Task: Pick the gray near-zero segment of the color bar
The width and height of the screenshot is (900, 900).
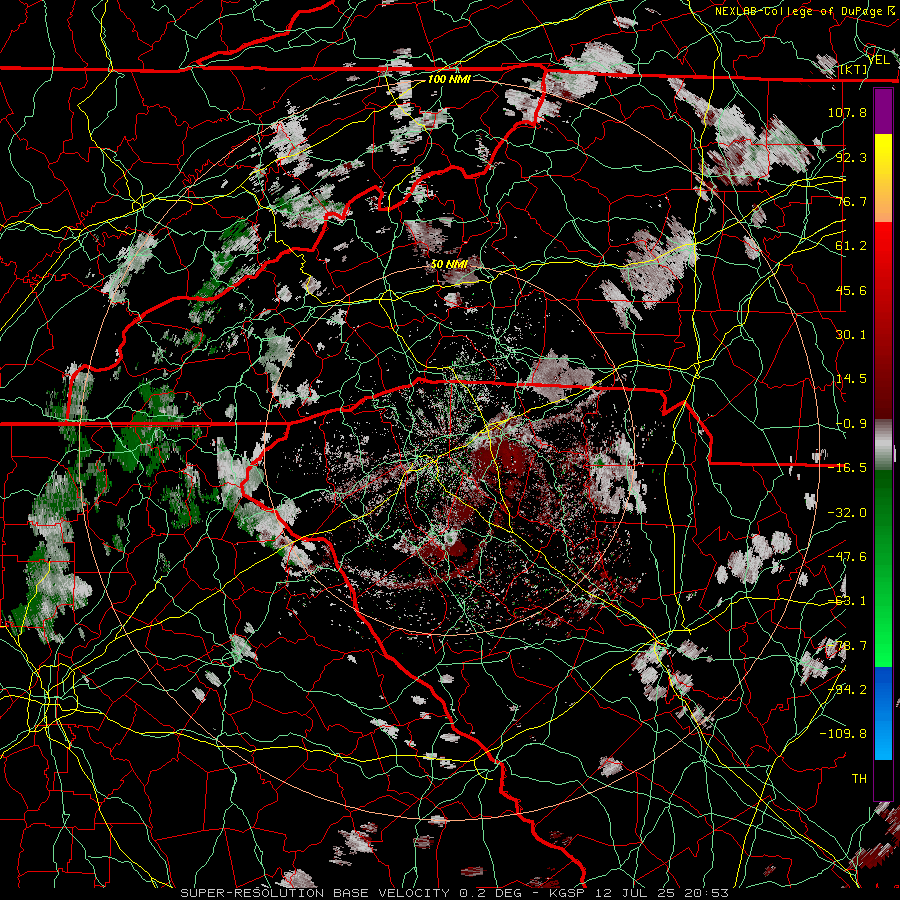Action: coord(883,445)
